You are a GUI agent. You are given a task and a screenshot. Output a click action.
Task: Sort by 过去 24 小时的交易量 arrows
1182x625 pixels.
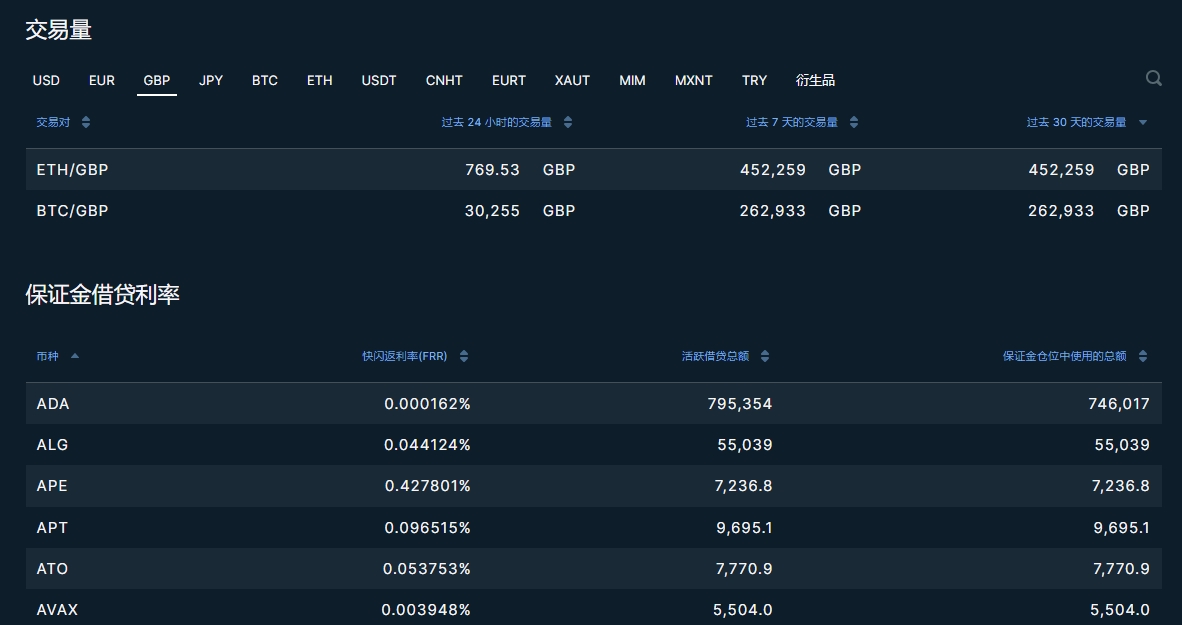(x=568, y=122)
